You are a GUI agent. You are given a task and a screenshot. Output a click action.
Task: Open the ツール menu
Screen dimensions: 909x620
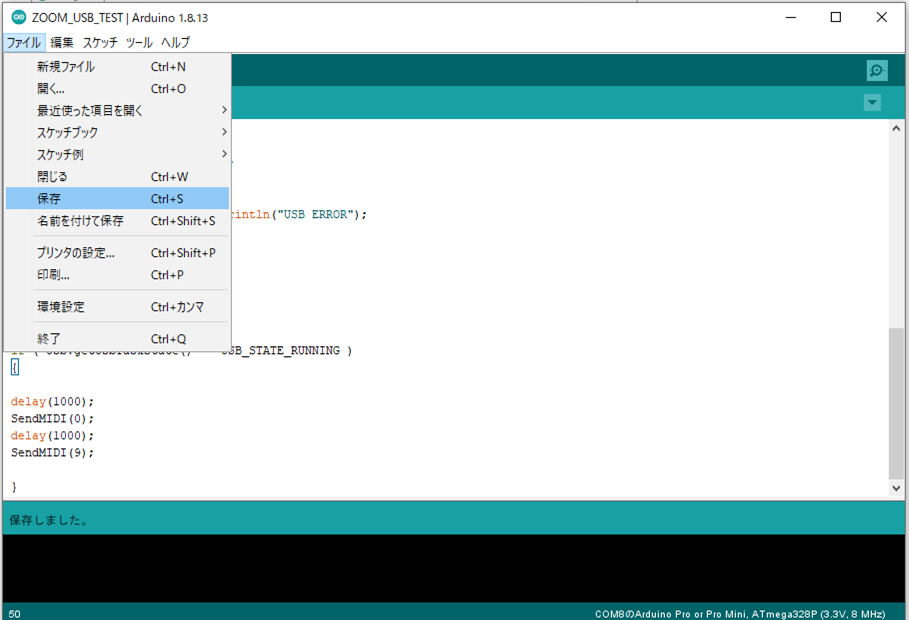pos(139,42)
